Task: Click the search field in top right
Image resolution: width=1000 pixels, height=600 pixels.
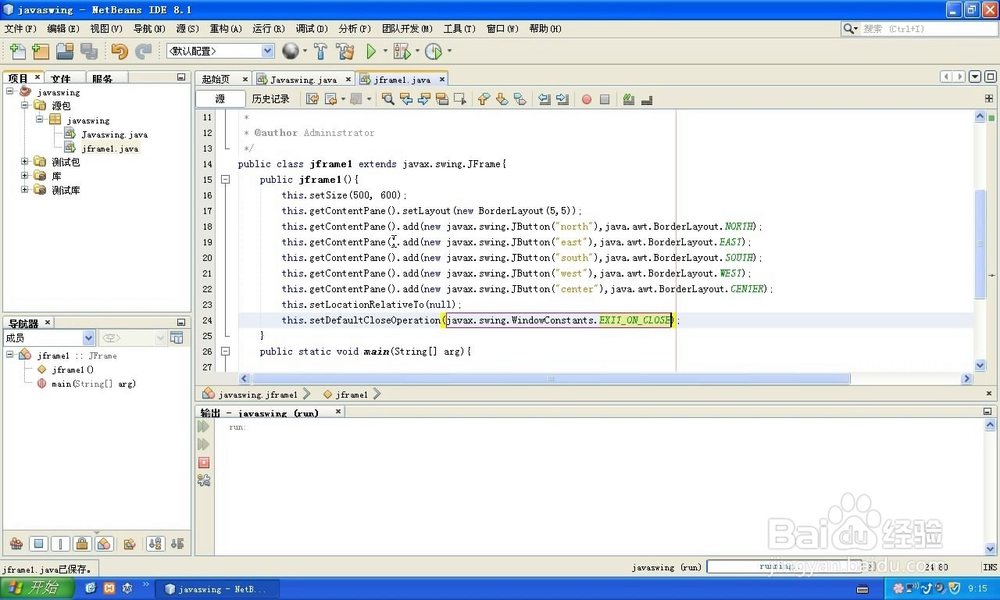Action: (x=918, y=29)
